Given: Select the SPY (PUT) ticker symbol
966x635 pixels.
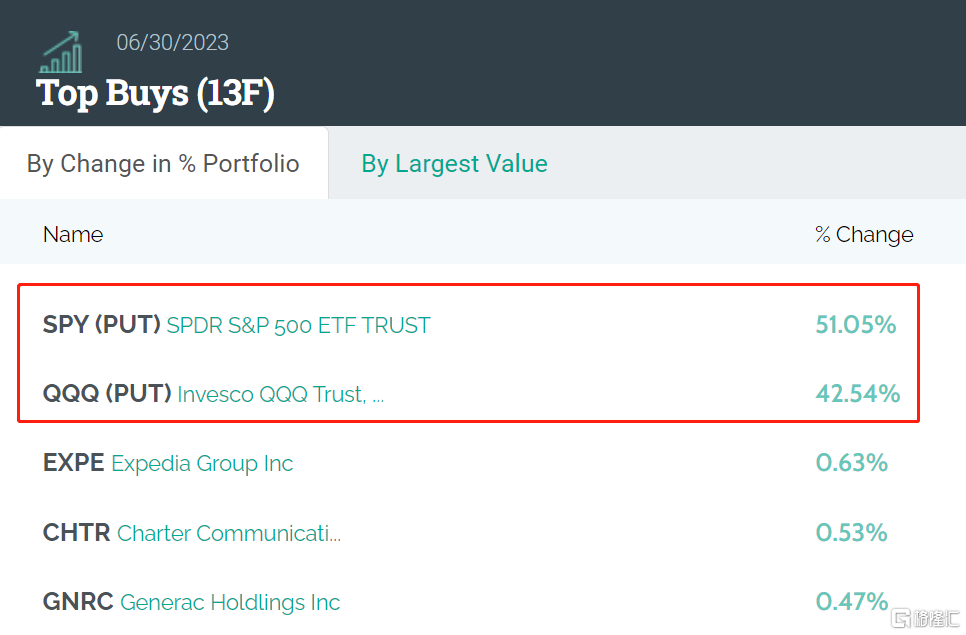Looking at the screenshot, I should pos(102,325).
